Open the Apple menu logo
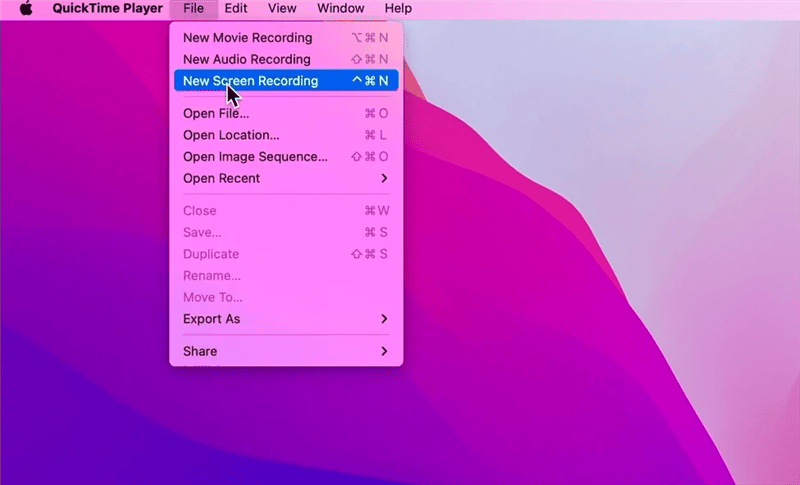This screenshot has width=800, height=485. [x=27, y=8]
